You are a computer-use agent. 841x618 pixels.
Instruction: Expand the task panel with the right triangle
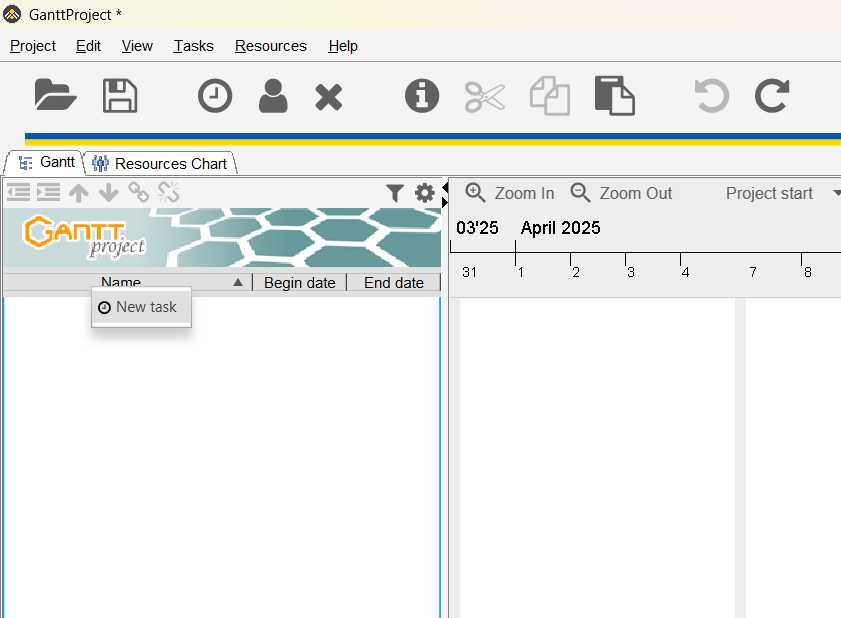[x=445, y=202]
